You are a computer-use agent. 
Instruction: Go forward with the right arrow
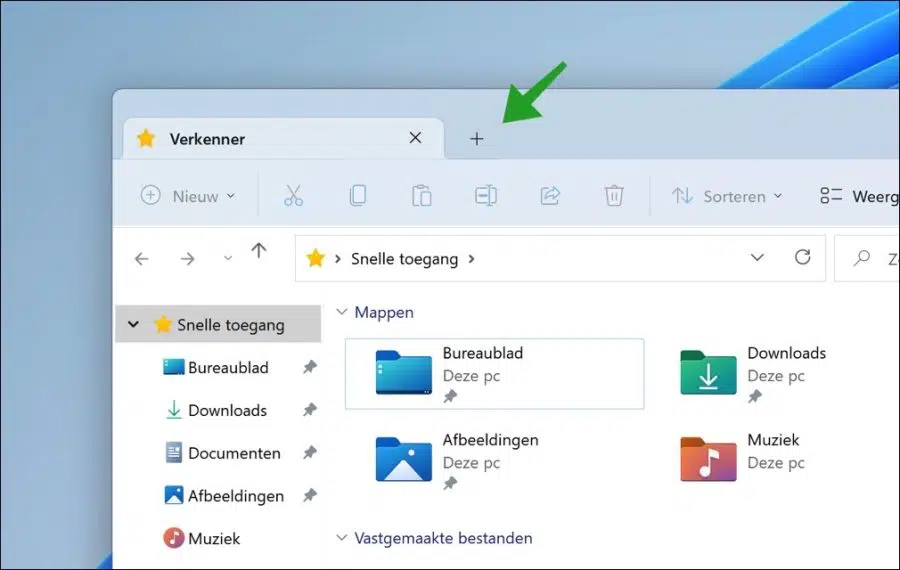pyautogui.click(x=187, y=259)
